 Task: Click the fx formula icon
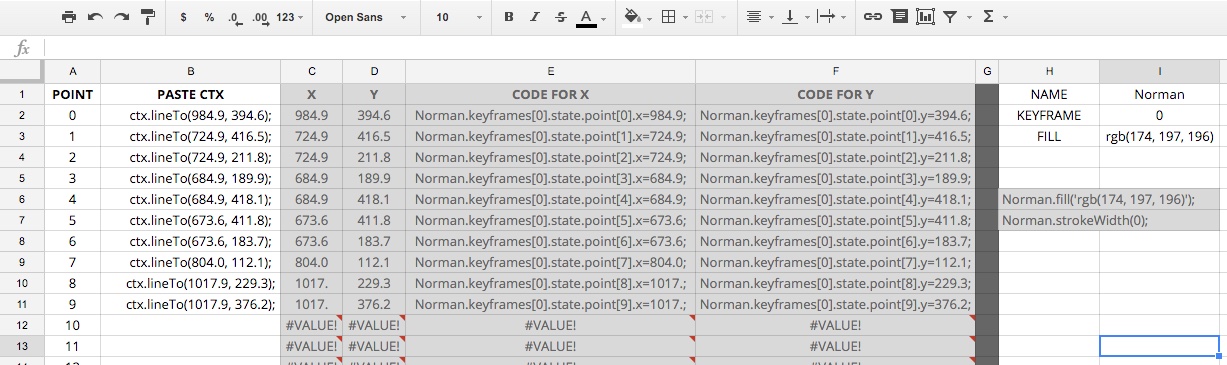tap(22, 48)
